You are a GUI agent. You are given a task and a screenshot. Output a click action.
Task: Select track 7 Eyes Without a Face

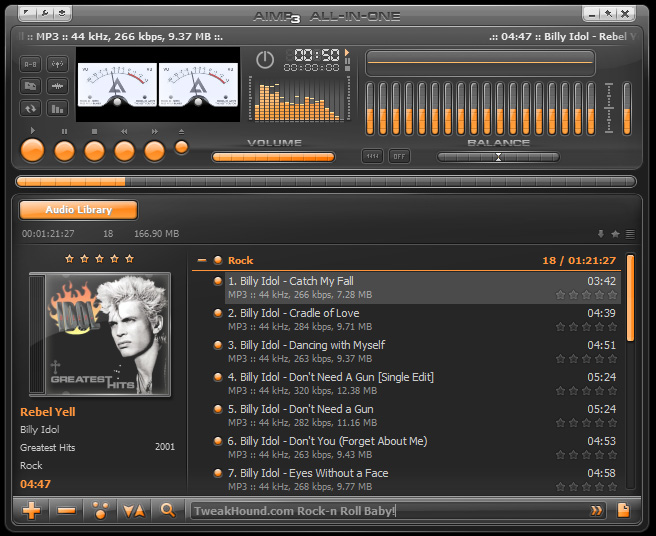click(x=423, y=480)
